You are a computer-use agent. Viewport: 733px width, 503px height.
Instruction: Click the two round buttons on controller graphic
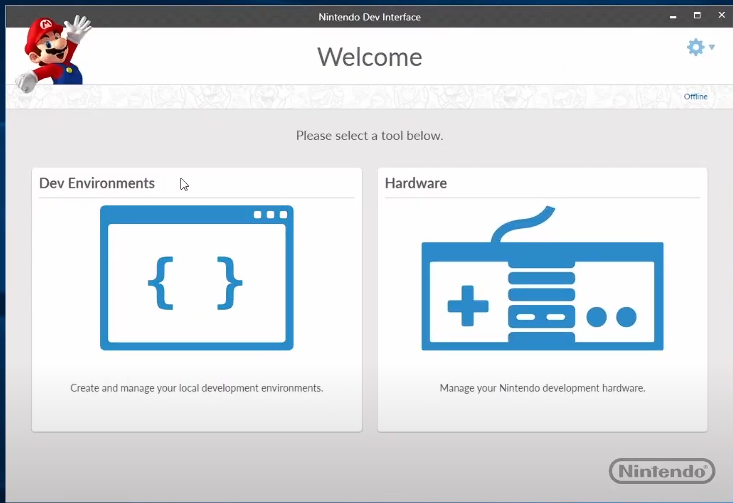point(611,317)
